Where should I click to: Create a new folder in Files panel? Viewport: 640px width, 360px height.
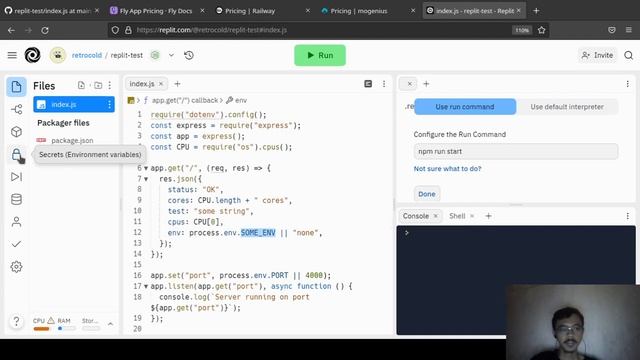click(98, 85)
